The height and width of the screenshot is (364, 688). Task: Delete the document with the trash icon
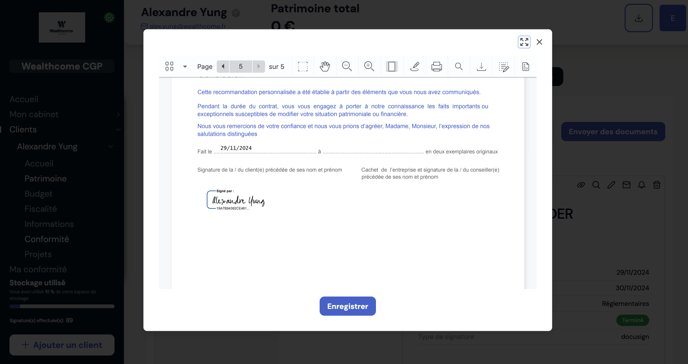(656, 185)
